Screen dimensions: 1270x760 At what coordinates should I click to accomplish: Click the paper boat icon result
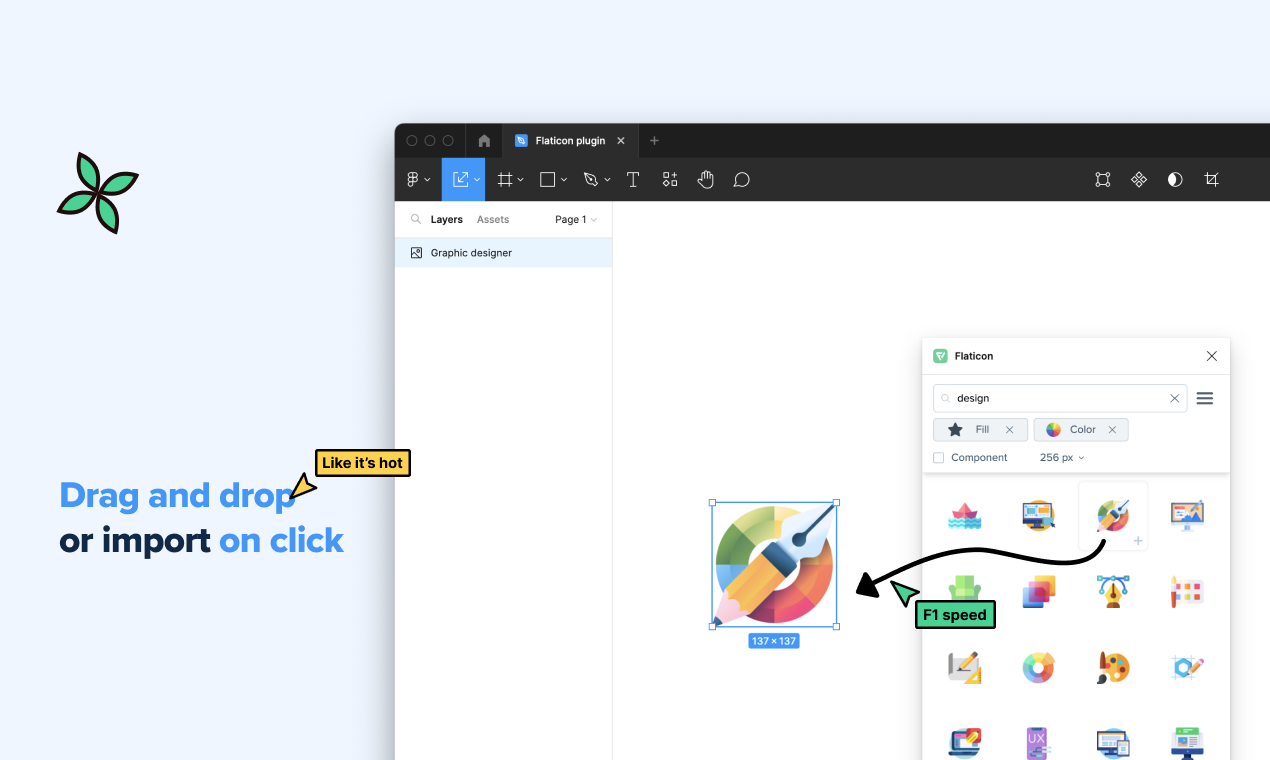[964, 516]
